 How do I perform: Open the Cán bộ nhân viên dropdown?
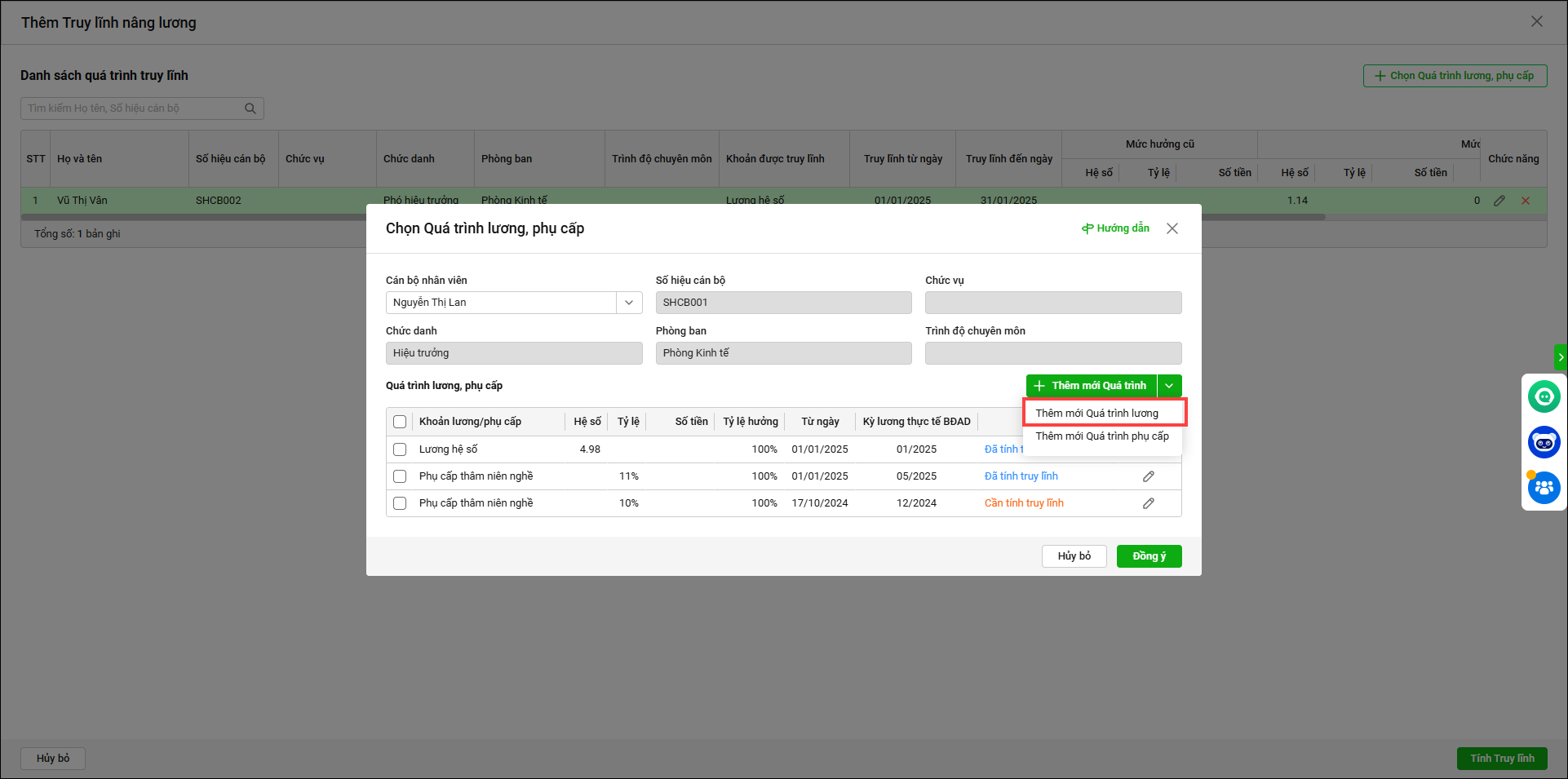tap(628, 303)
